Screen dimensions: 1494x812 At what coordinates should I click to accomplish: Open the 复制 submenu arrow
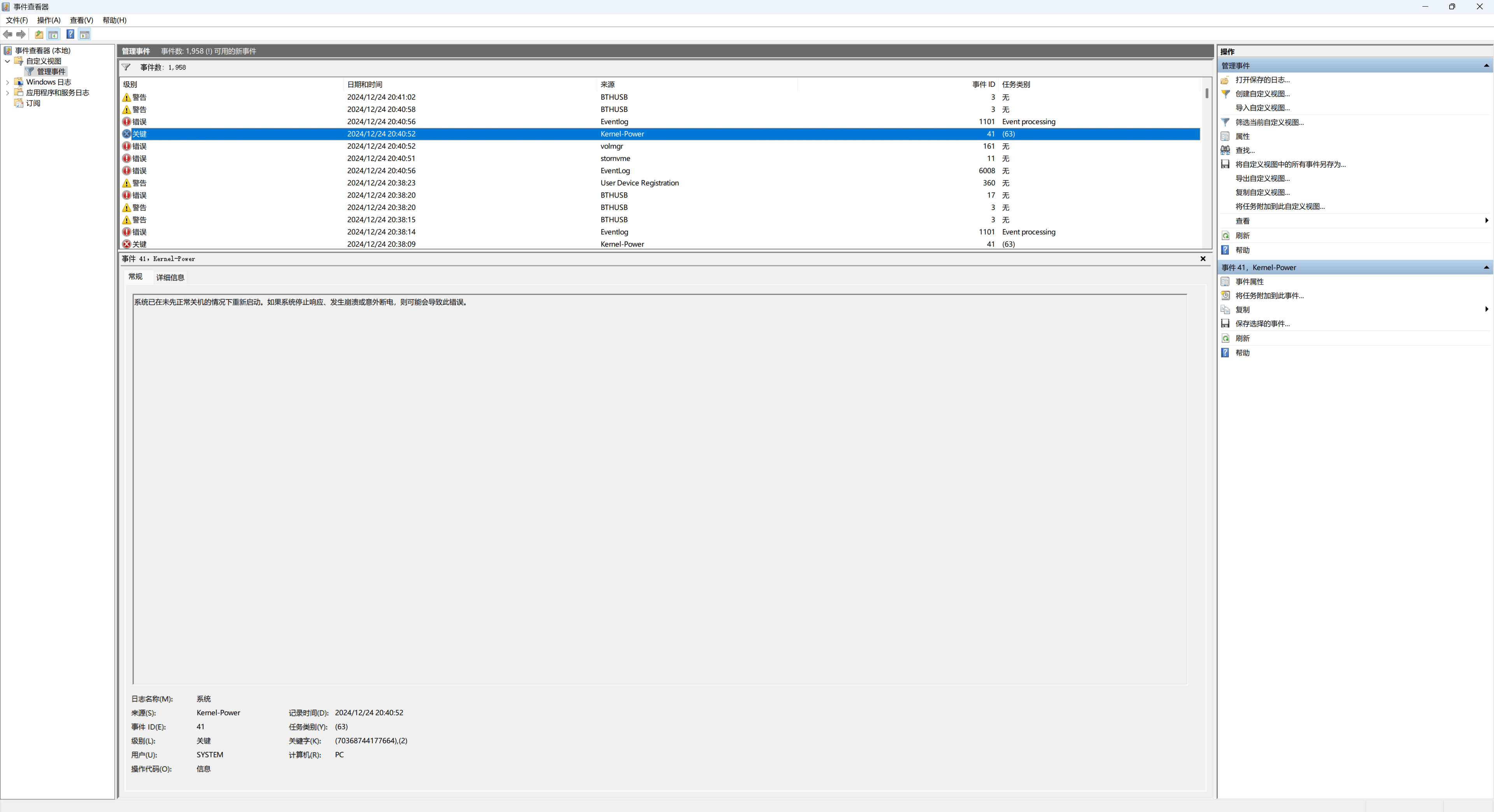click(1486, 310)
